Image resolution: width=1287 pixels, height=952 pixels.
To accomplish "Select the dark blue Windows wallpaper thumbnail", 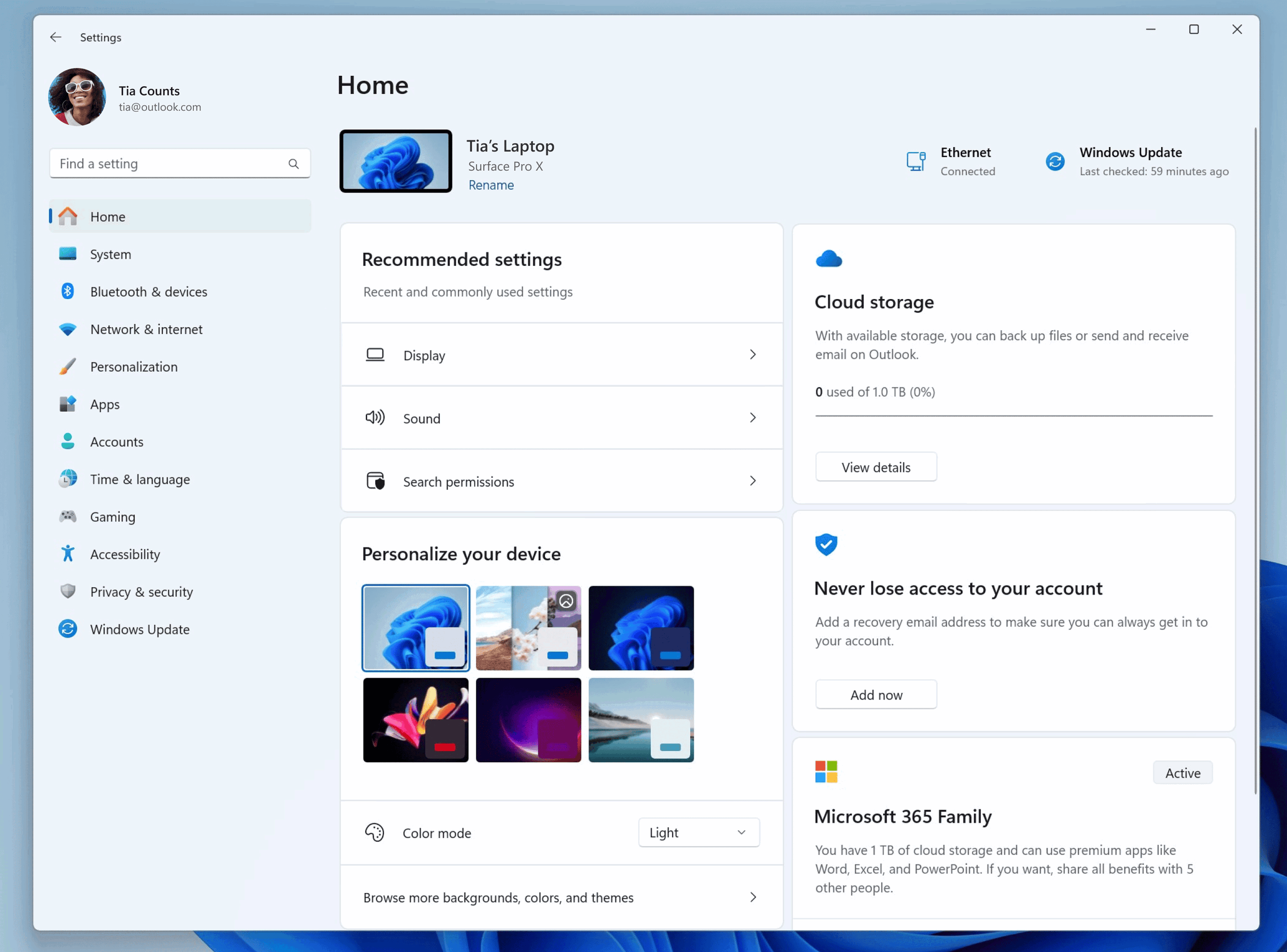I will pos(640,627).
